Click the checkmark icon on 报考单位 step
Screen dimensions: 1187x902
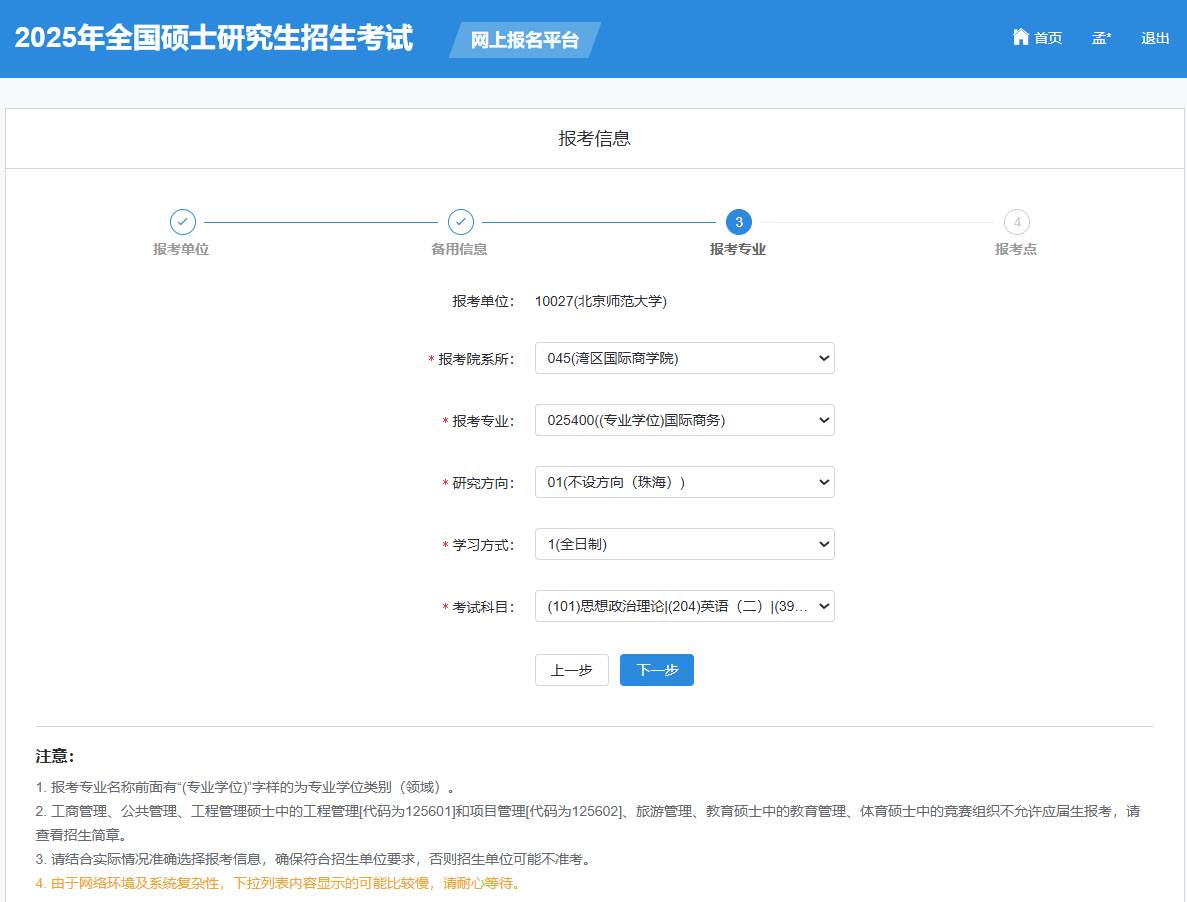tap(182, 222)
